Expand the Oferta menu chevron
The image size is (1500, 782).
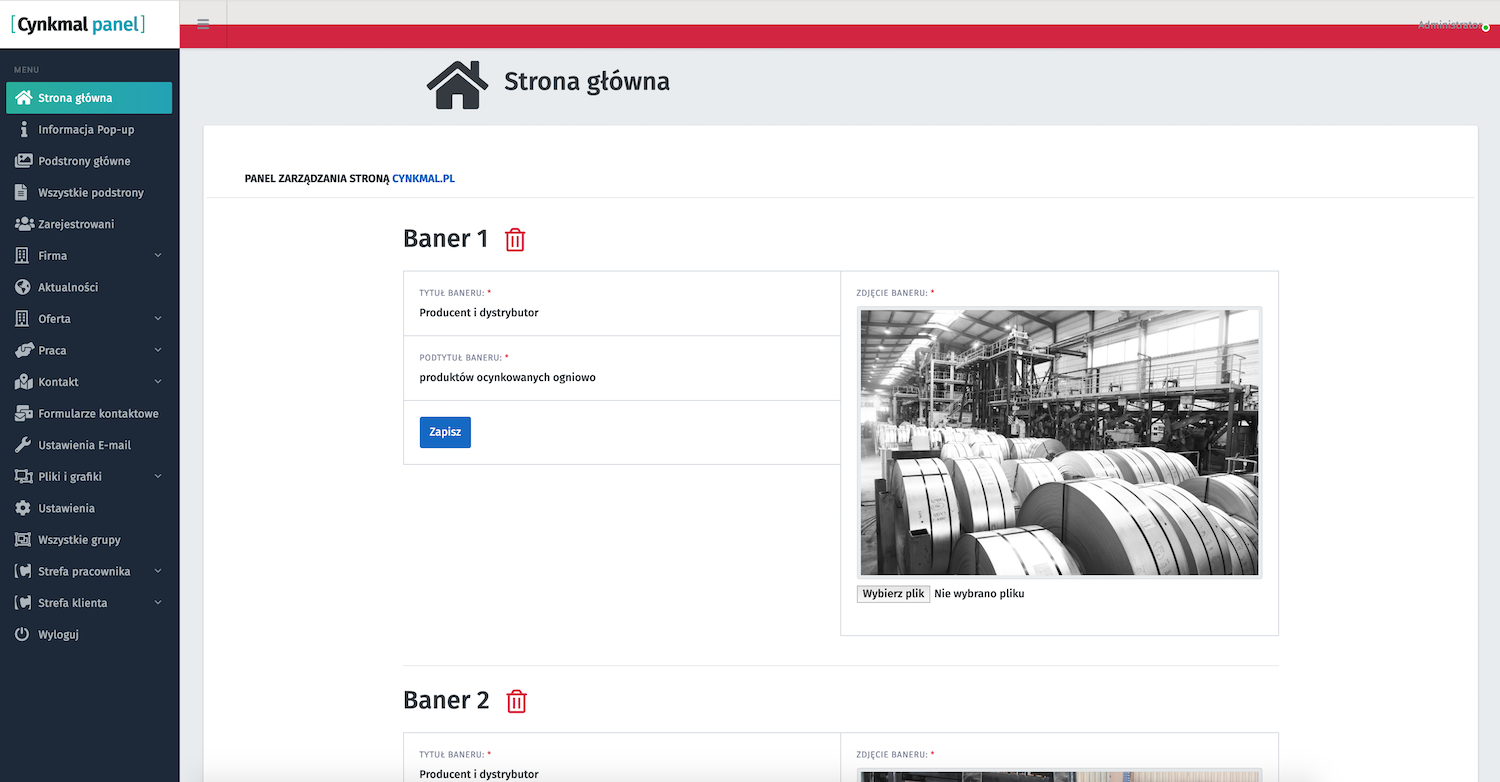[158, 319]
